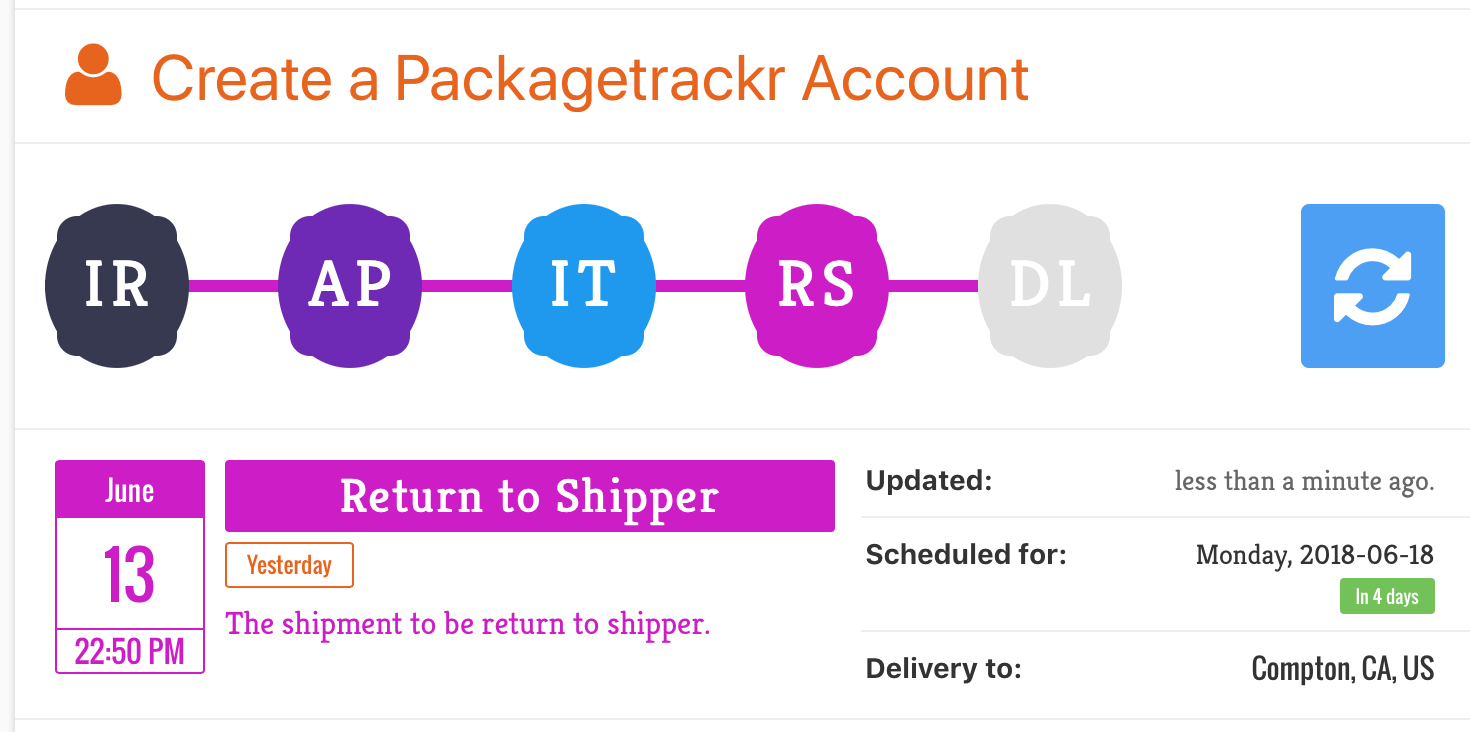Viewport: 1470px width, 732px height.
Task: Open the Create a Packagetrackr Account link
Action: coord(590,78)
